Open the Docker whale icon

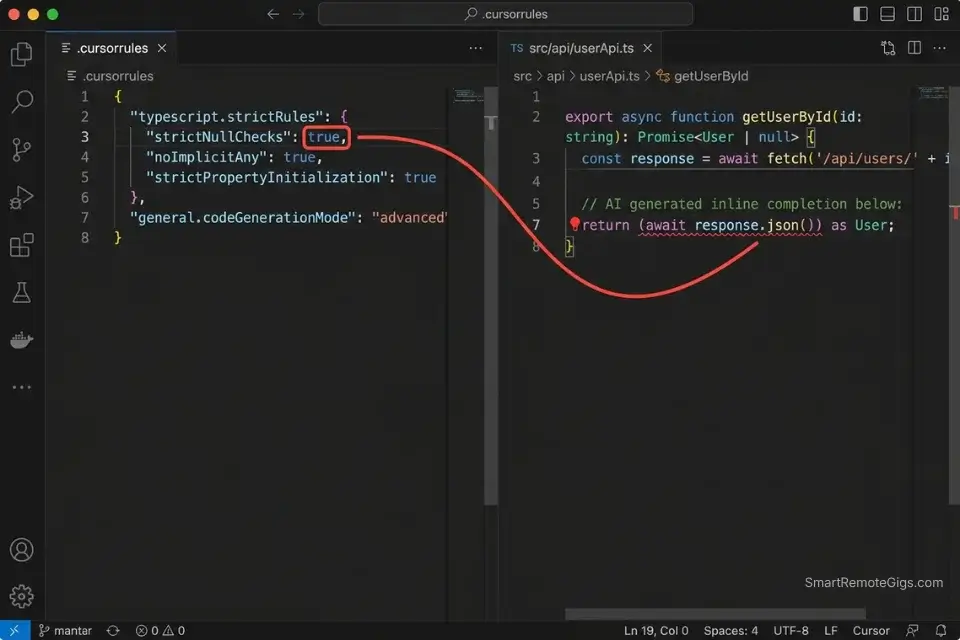(x=22, y=339)
